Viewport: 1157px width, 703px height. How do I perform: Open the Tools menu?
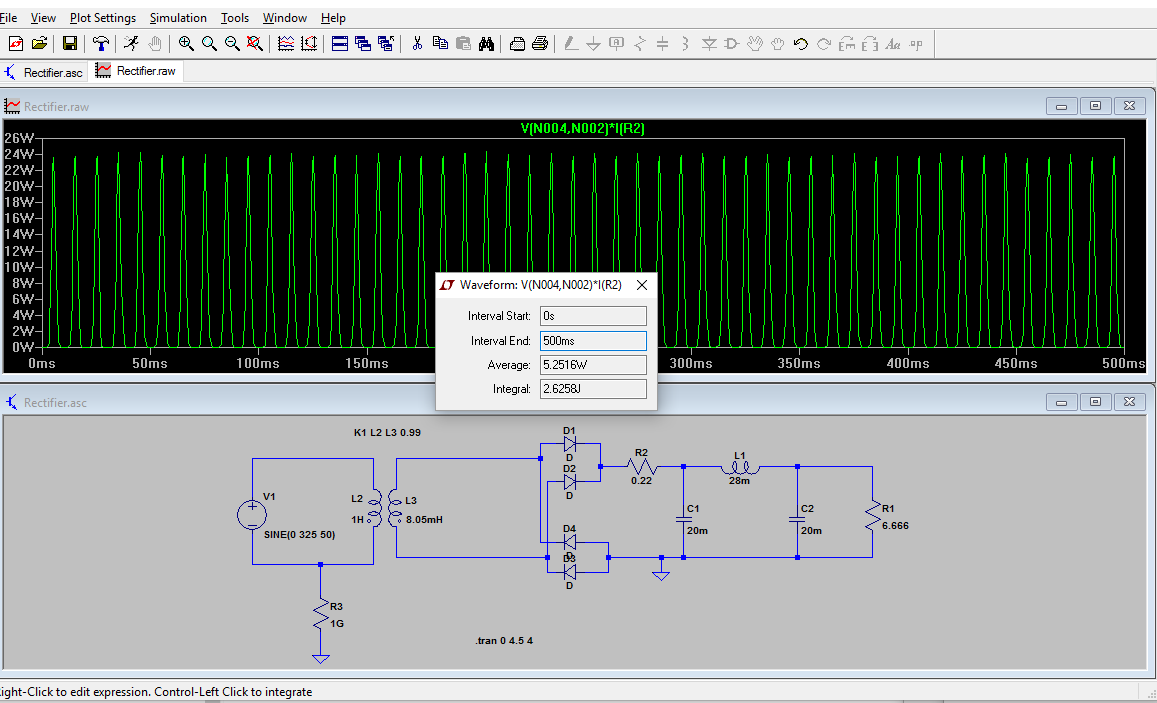coord(235,18)
